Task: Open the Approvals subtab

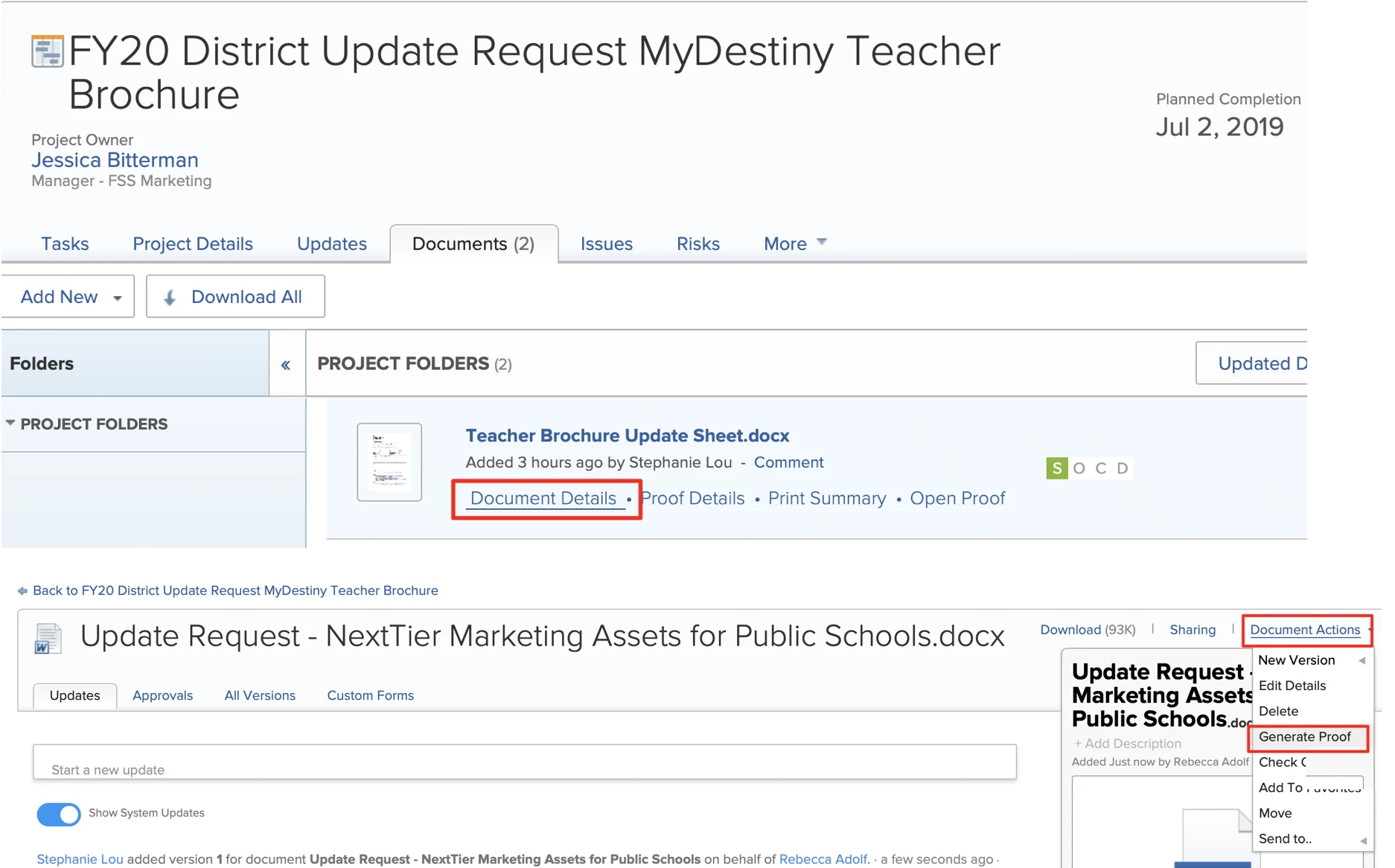Action: tap(162, 695)
